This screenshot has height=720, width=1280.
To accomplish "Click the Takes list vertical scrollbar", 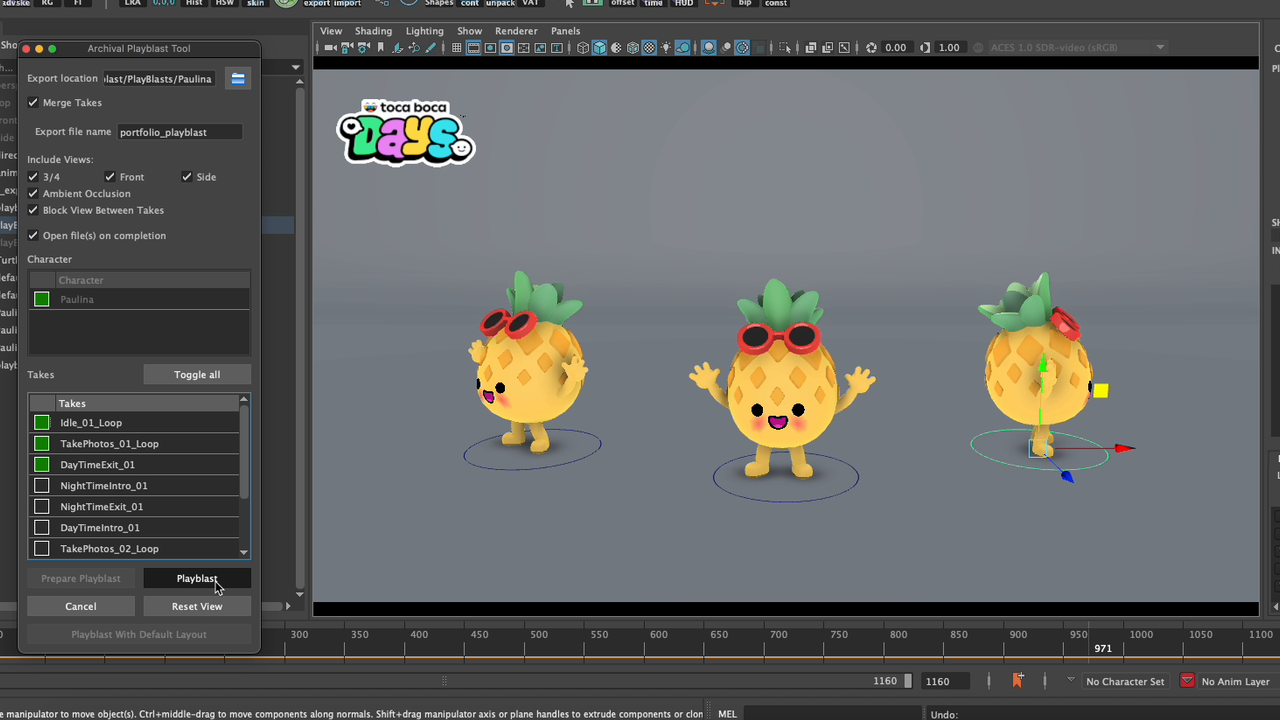I will [244, 452].
